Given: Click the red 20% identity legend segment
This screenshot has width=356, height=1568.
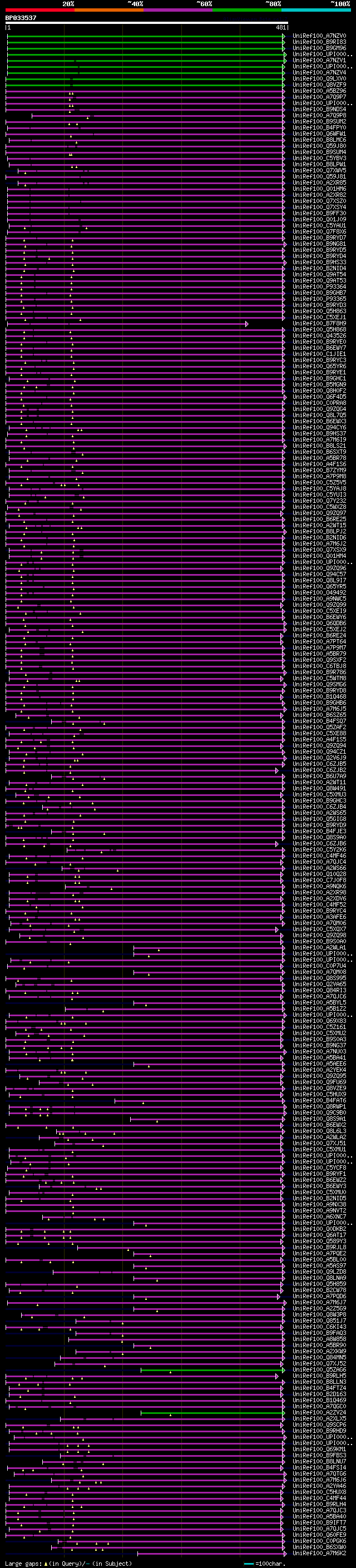Looking at the screenshot, I should [40, 11].
